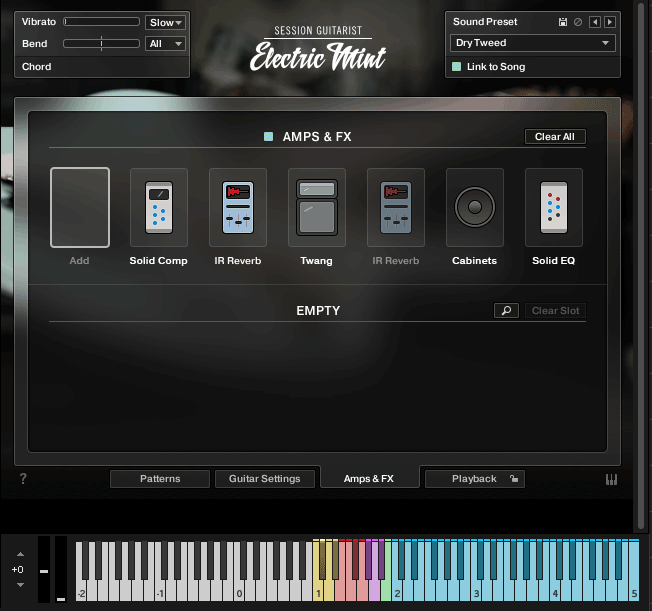Select the Cabinets speaker module

click(x=475, y=207)
